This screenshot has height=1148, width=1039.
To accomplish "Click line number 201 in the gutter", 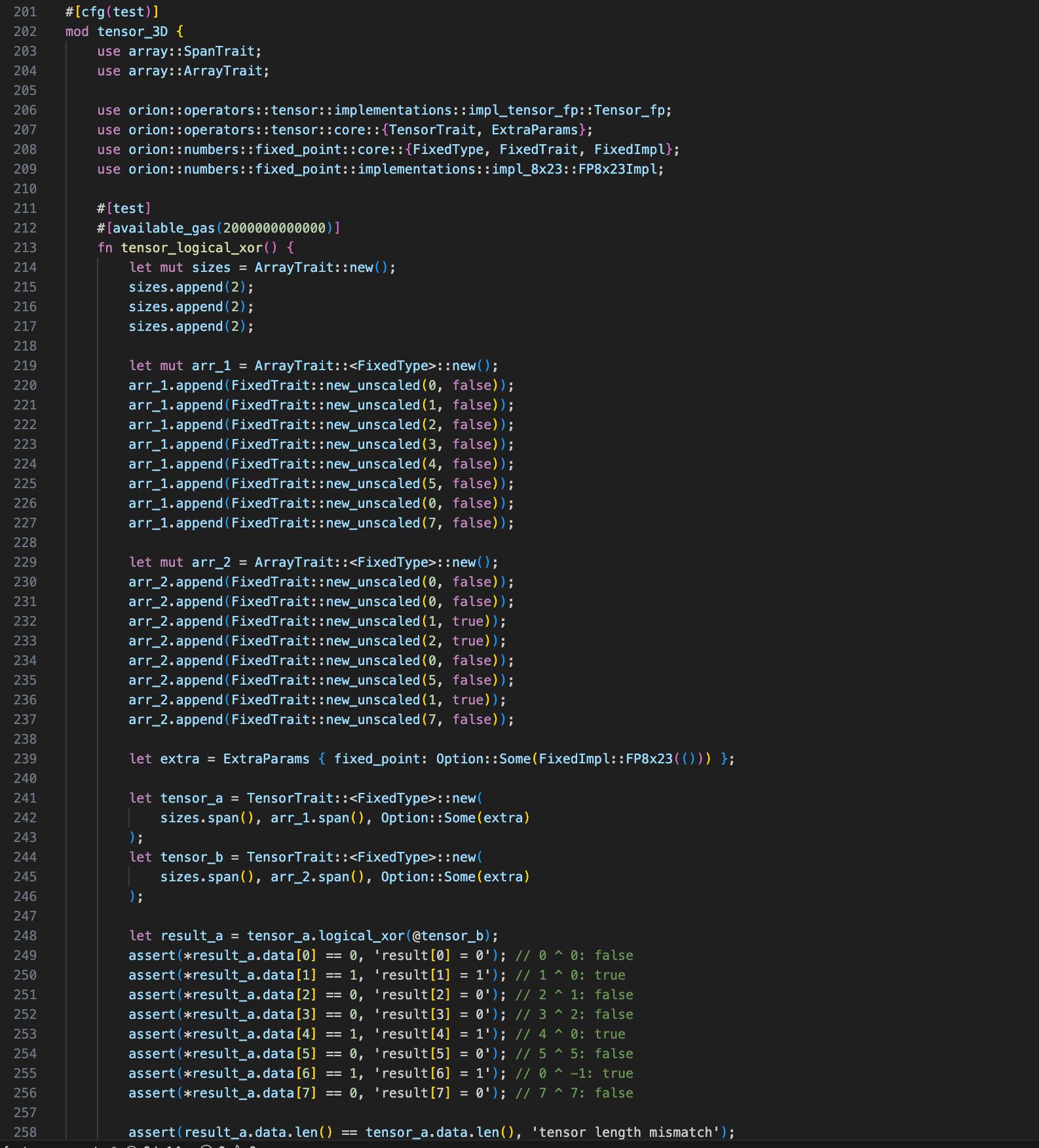I will 25,12.
